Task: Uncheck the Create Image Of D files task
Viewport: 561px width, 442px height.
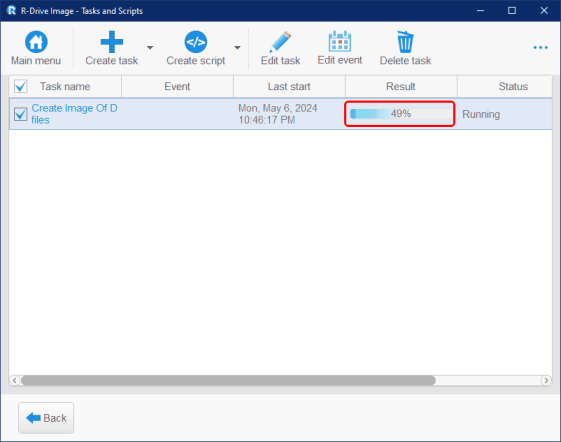Action: [x=20, y=114]
